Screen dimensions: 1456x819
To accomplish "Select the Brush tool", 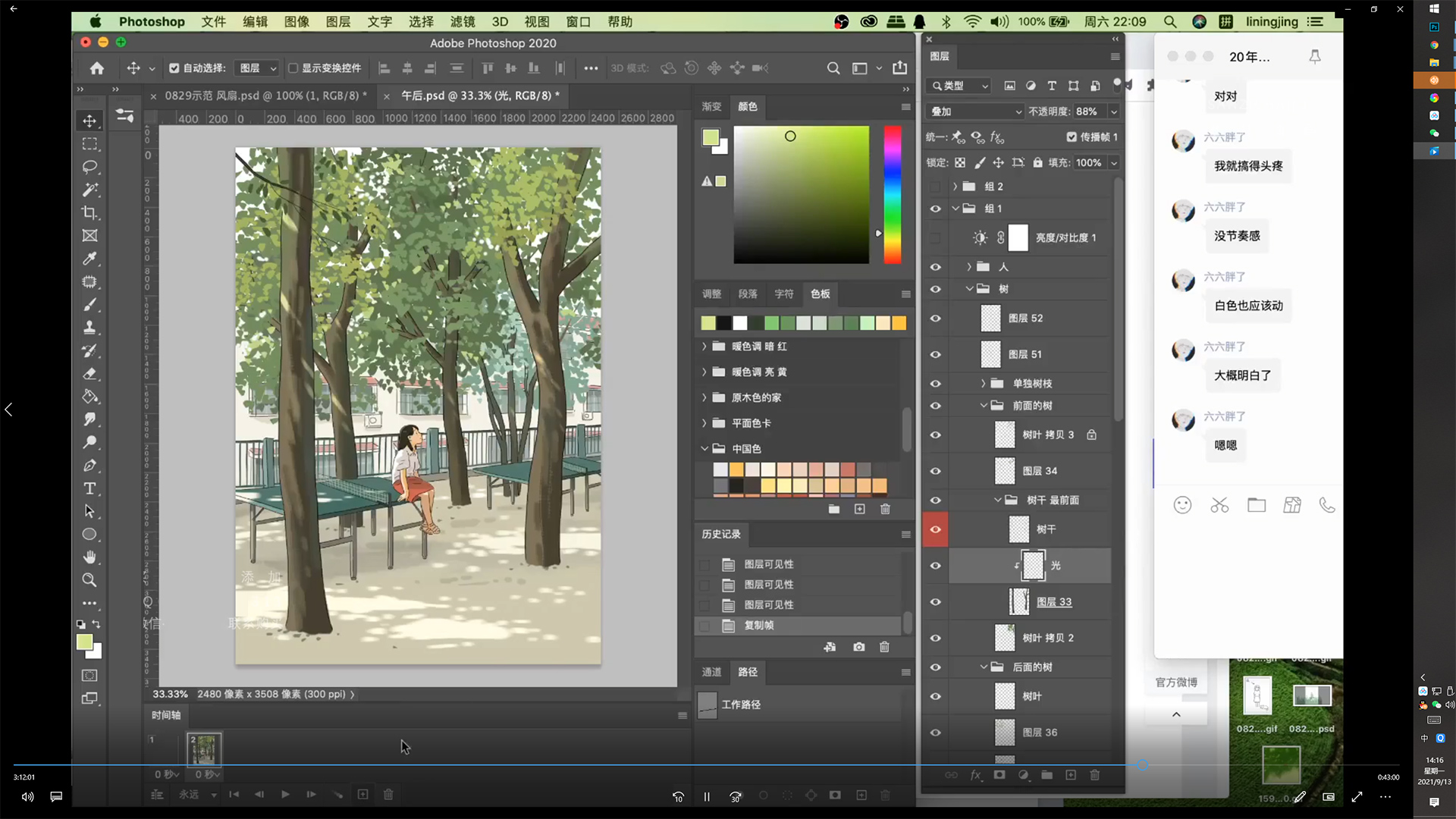I will [x=89, y=305].
